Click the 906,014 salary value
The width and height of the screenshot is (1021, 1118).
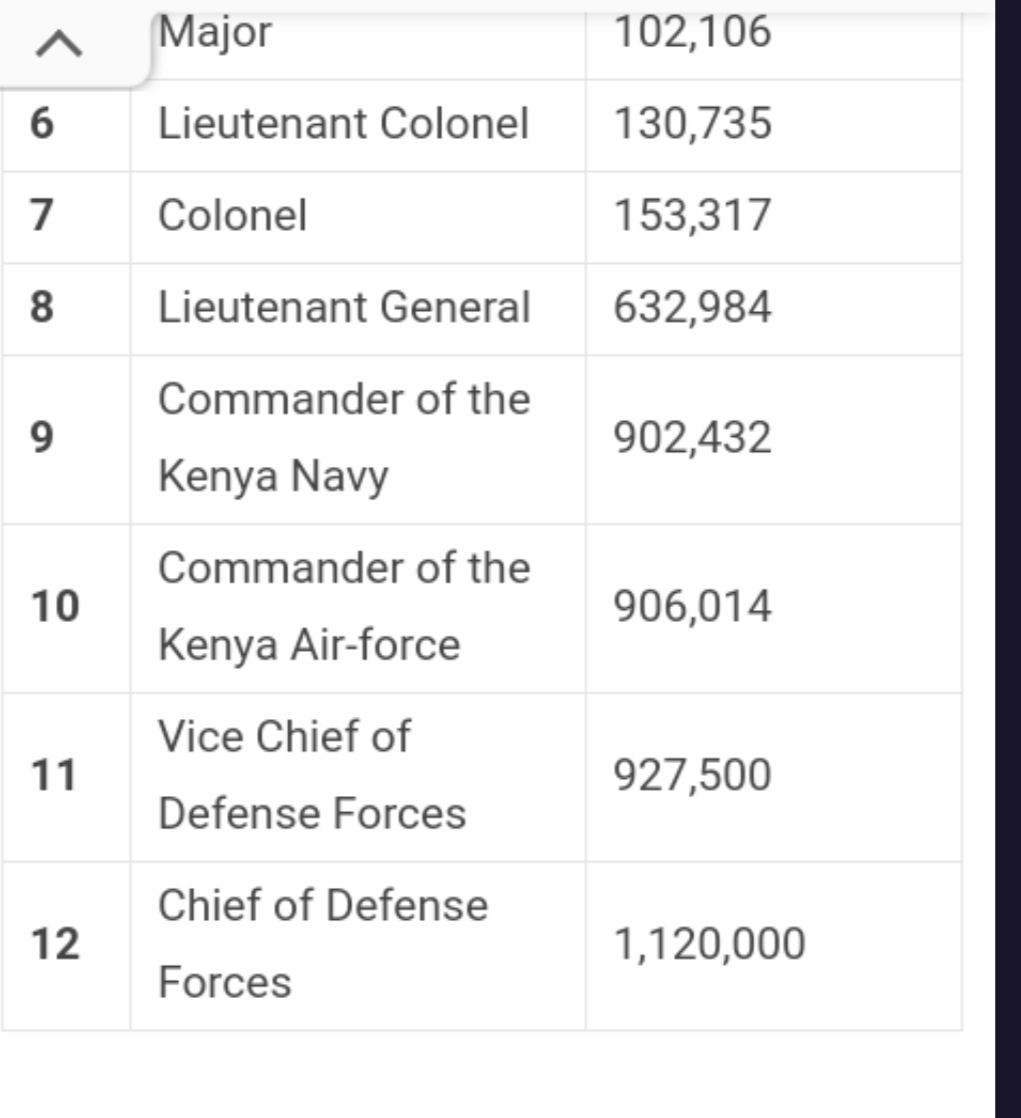[692, 606]
